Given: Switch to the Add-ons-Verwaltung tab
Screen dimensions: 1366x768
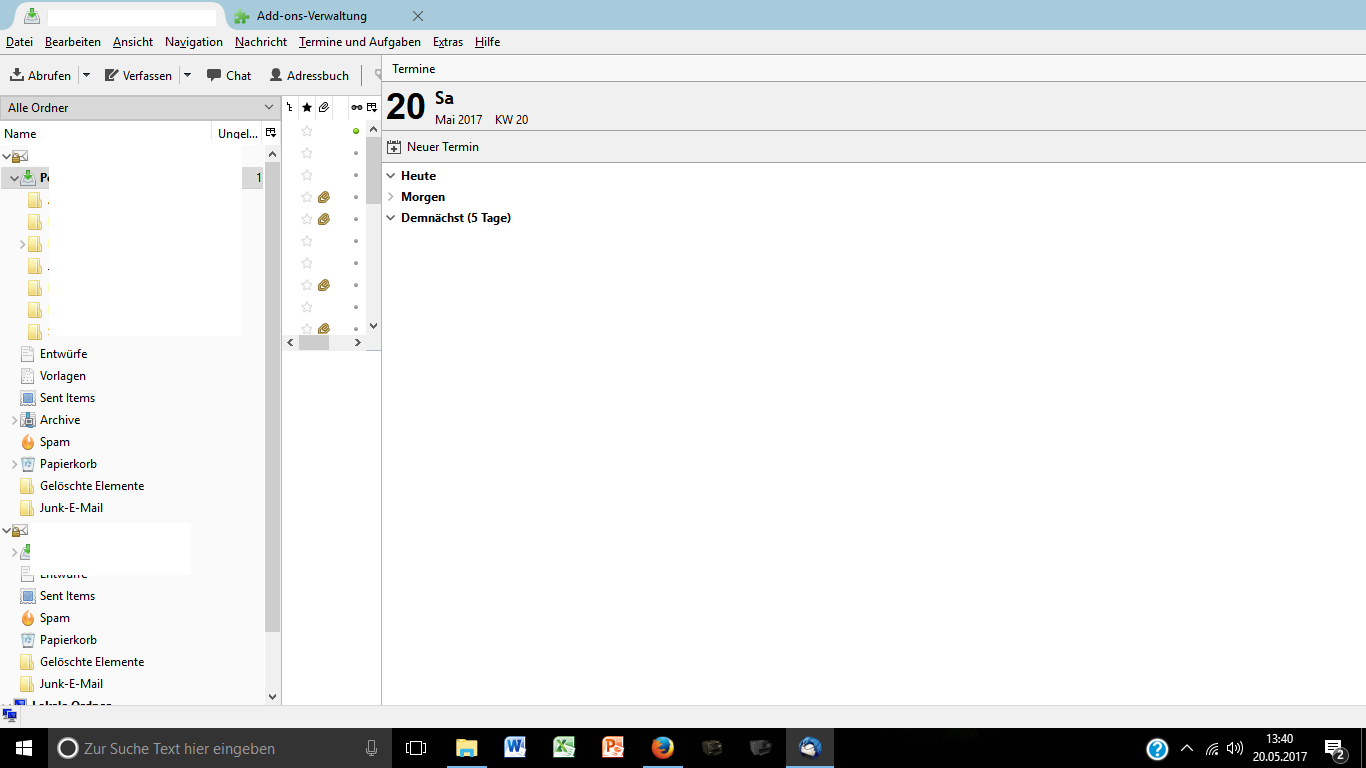Looking at the screenshot, I should tap(311, 16).
